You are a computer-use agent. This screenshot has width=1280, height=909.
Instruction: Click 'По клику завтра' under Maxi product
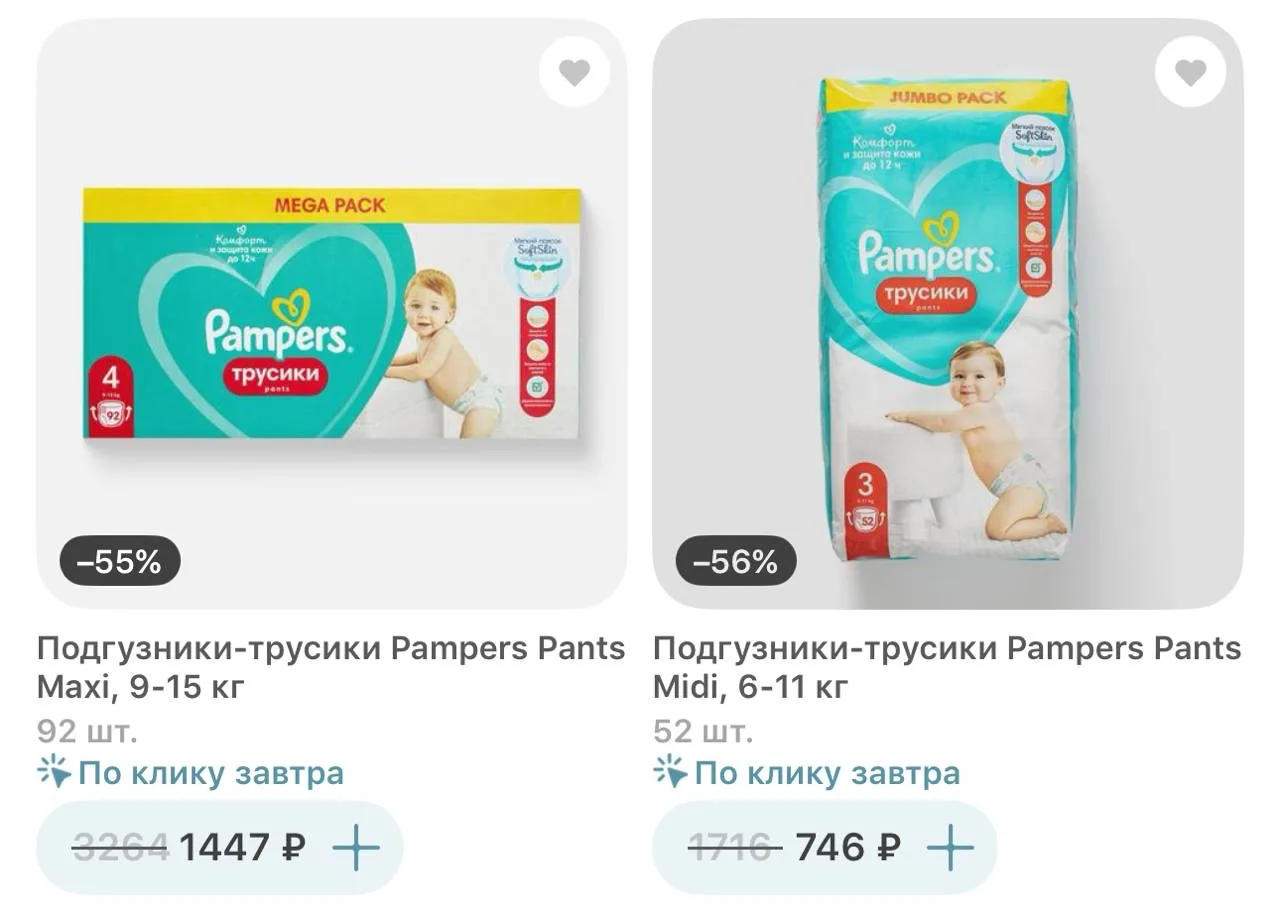(211, 773)
